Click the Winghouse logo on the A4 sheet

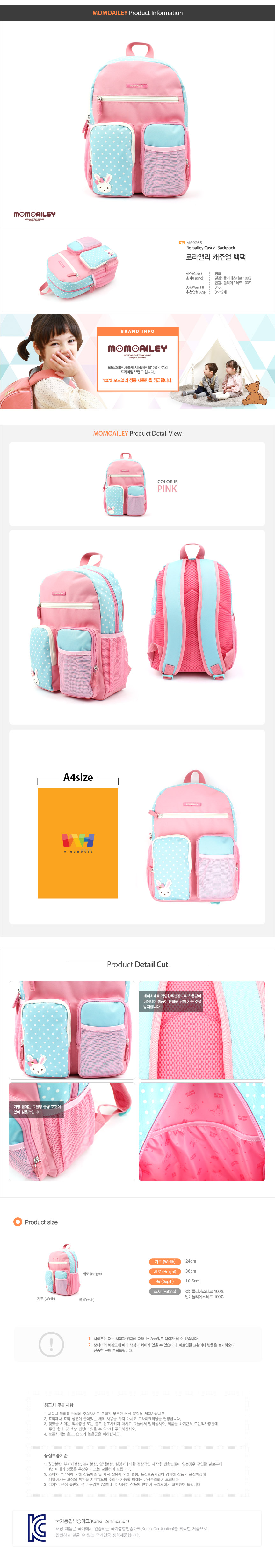pos(78,842)
